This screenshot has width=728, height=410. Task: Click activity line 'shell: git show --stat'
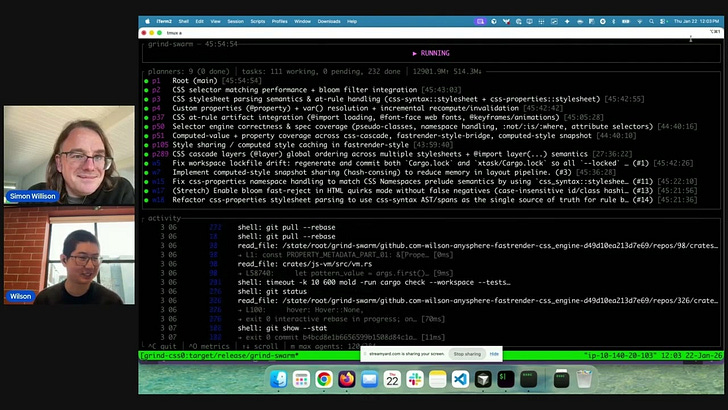(x=282, y=328)
